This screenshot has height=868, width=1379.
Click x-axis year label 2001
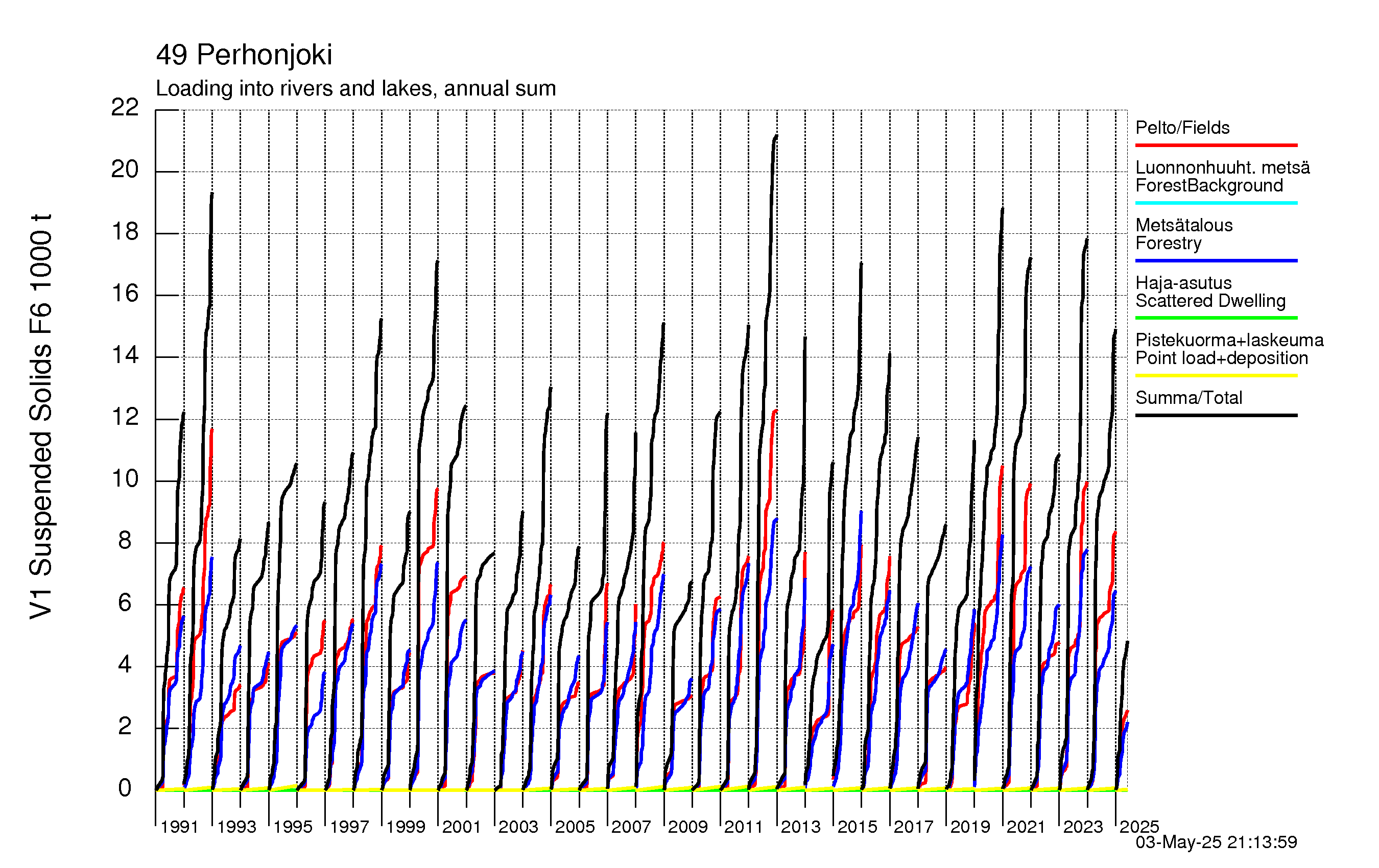pyautogui.click(x=462, y=827)
